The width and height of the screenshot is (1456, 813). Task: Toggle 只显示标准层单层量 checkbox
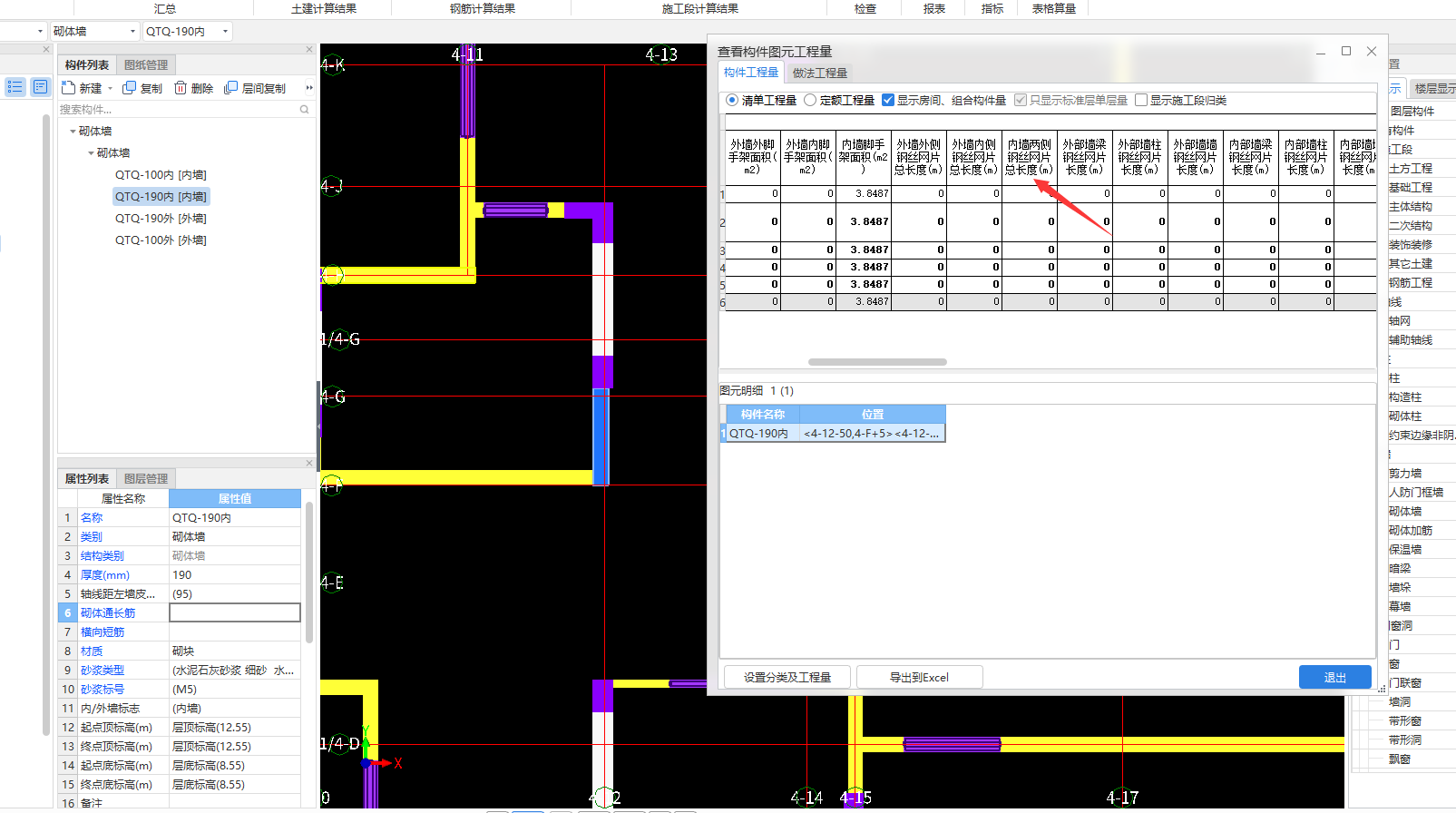(x=1021, y=100)
